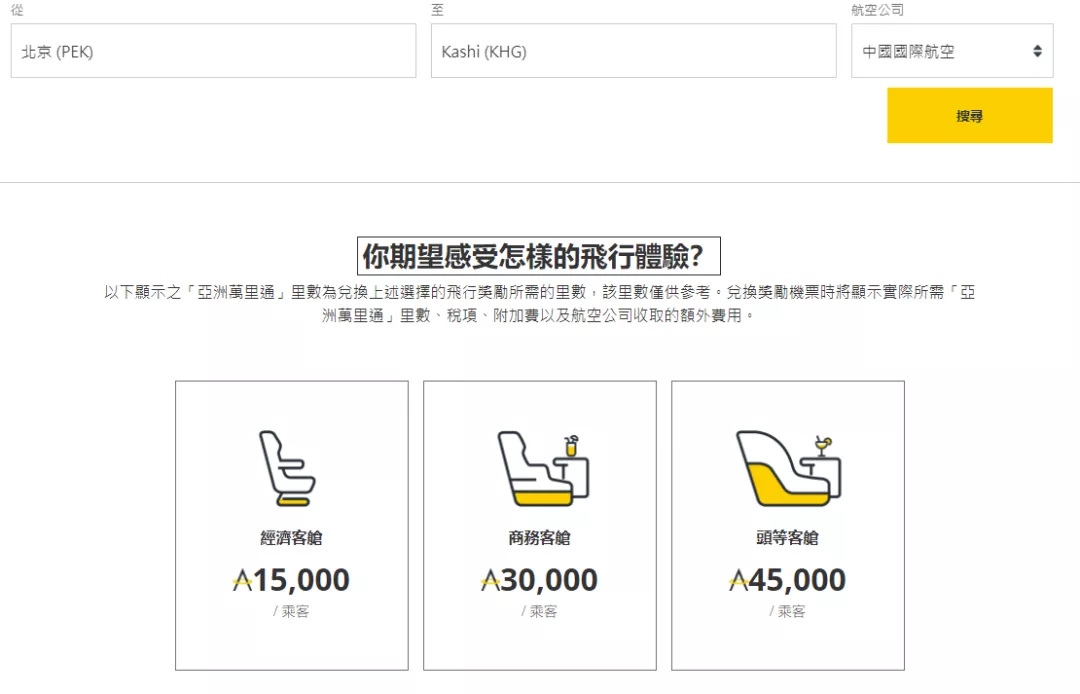
Task: Click the 頭等客艙 cabin label
Action: [789, 537]
